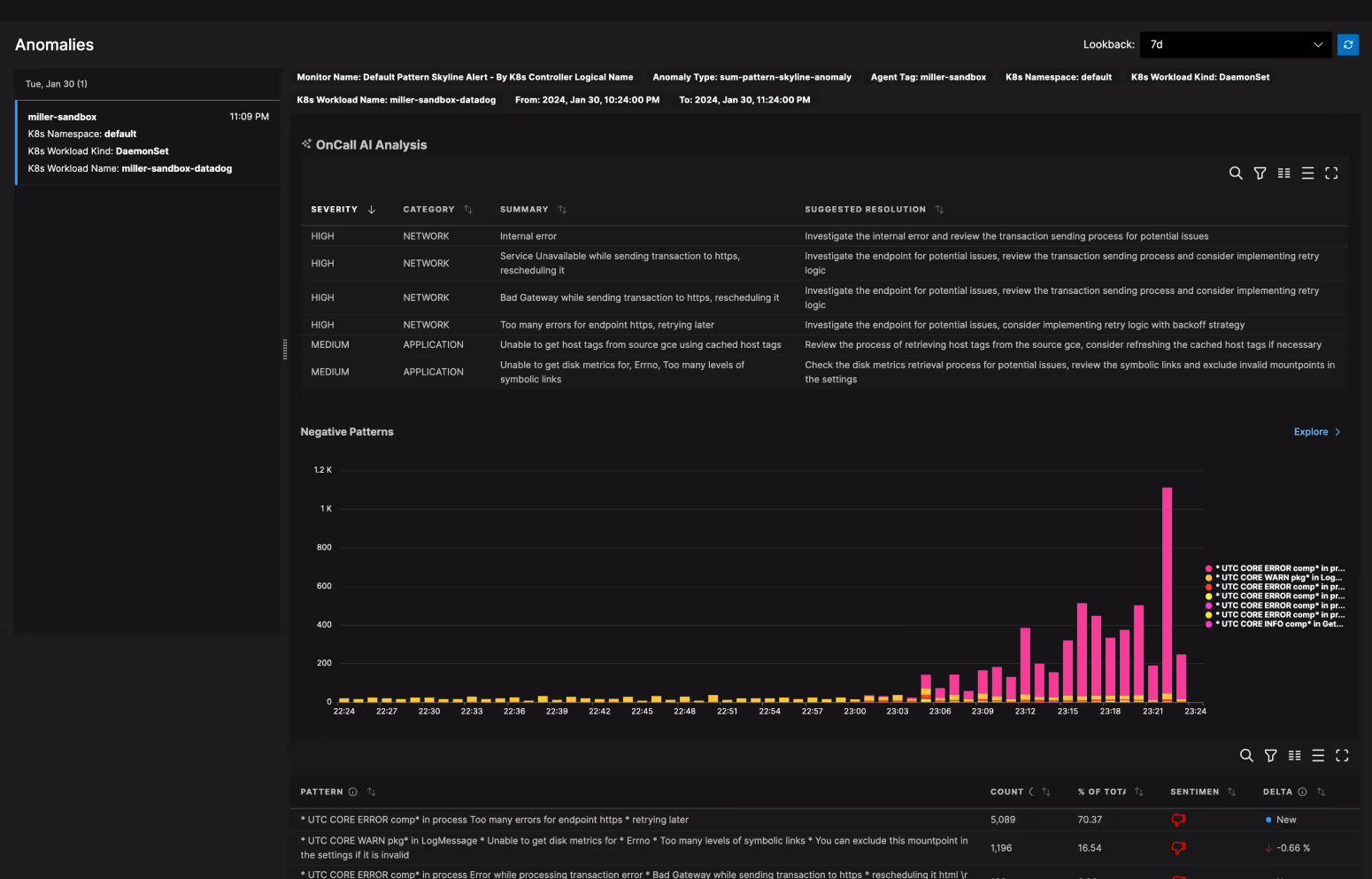Click the pink UTC CORE ERROR legend swatch
The image size is (1372, 879).
(1207, 567)
